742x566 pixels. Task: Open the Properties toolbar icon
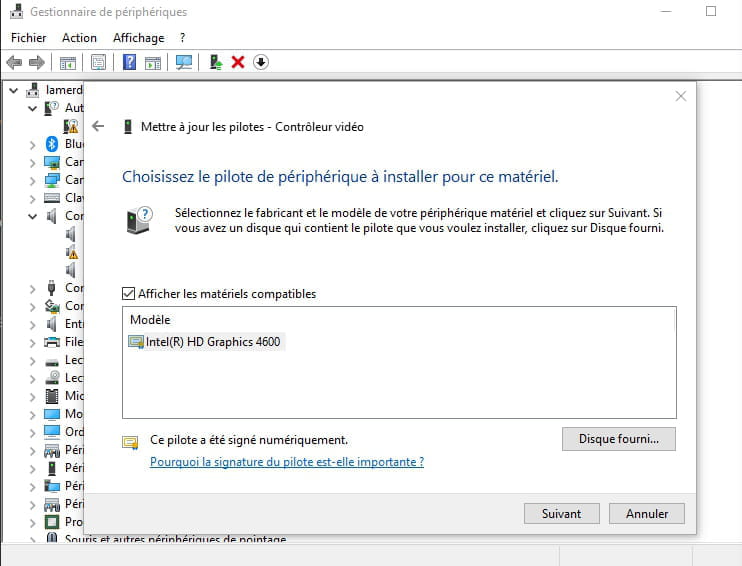[x=98, y=62]
